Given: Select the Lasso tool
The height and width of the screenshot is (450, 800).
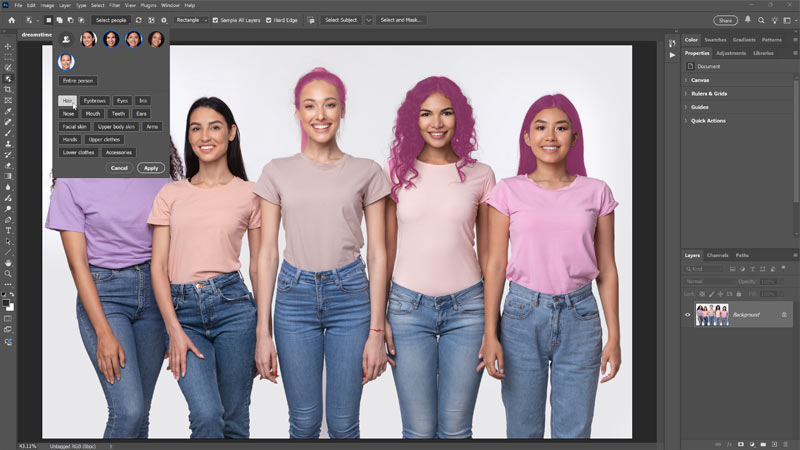Looking at the screenshot, I should [8, 68].
